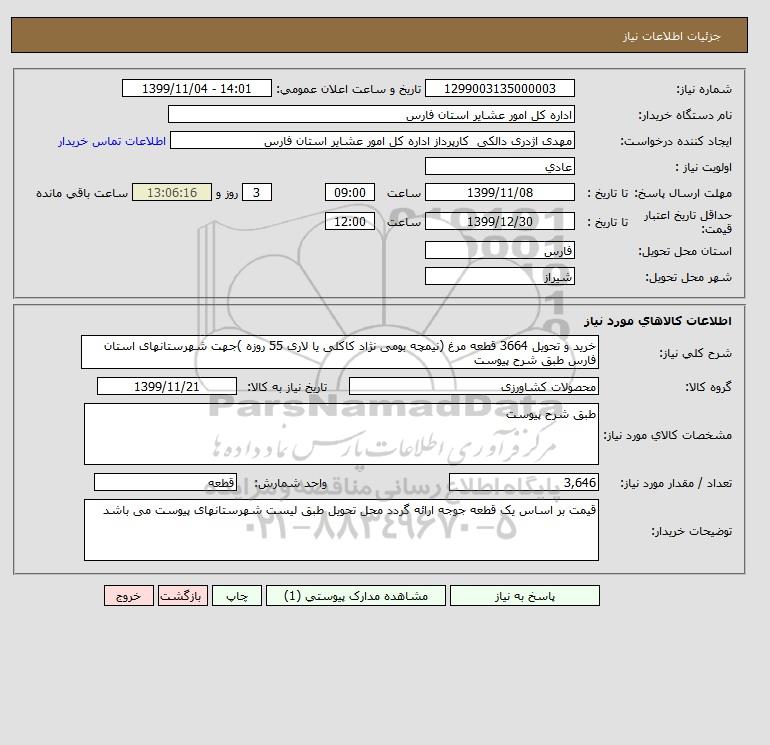Click the buyer name field اداره کل امور عشایر
This screenshot has width=770, height=745.
(x=371, y=114)
